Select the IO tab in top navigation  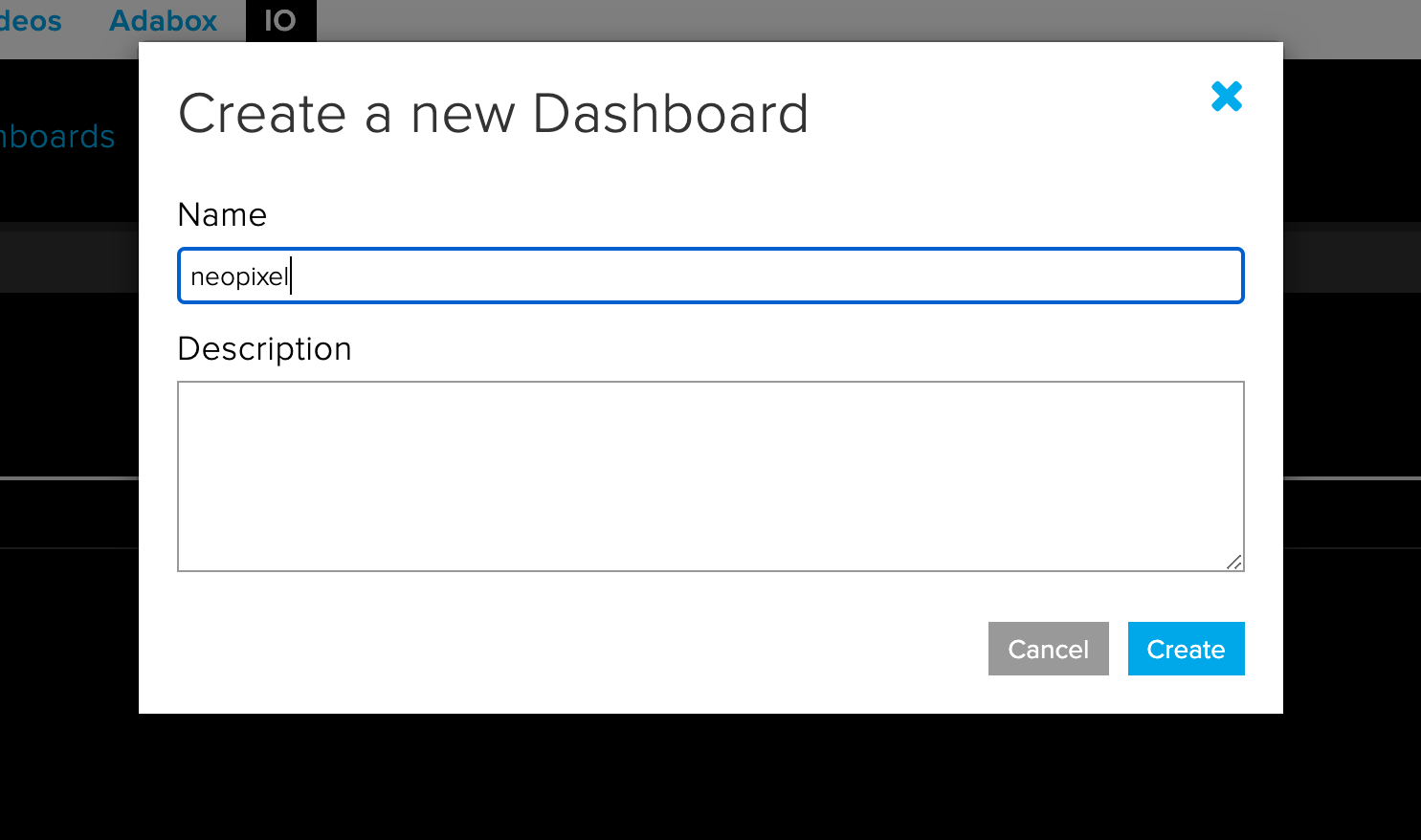(280, 20)
